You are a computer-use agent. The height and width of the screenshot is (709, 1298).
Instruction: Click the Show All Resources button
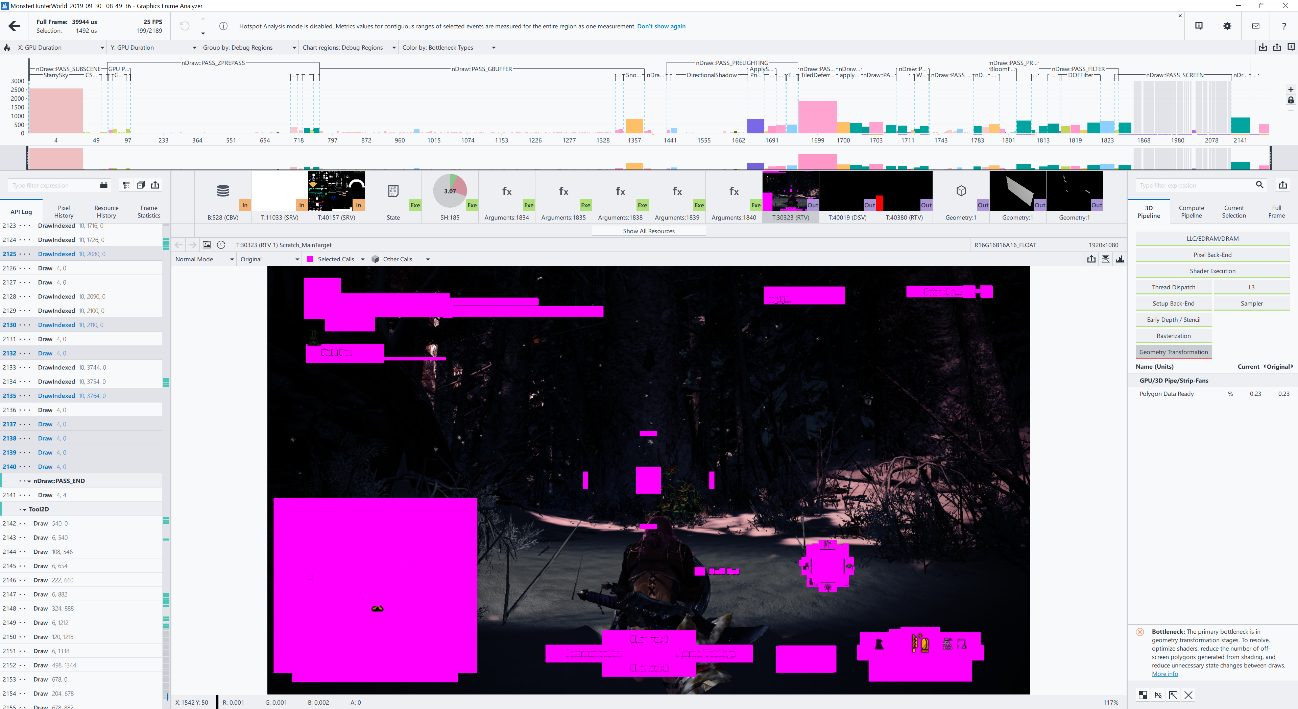(649, 231)
